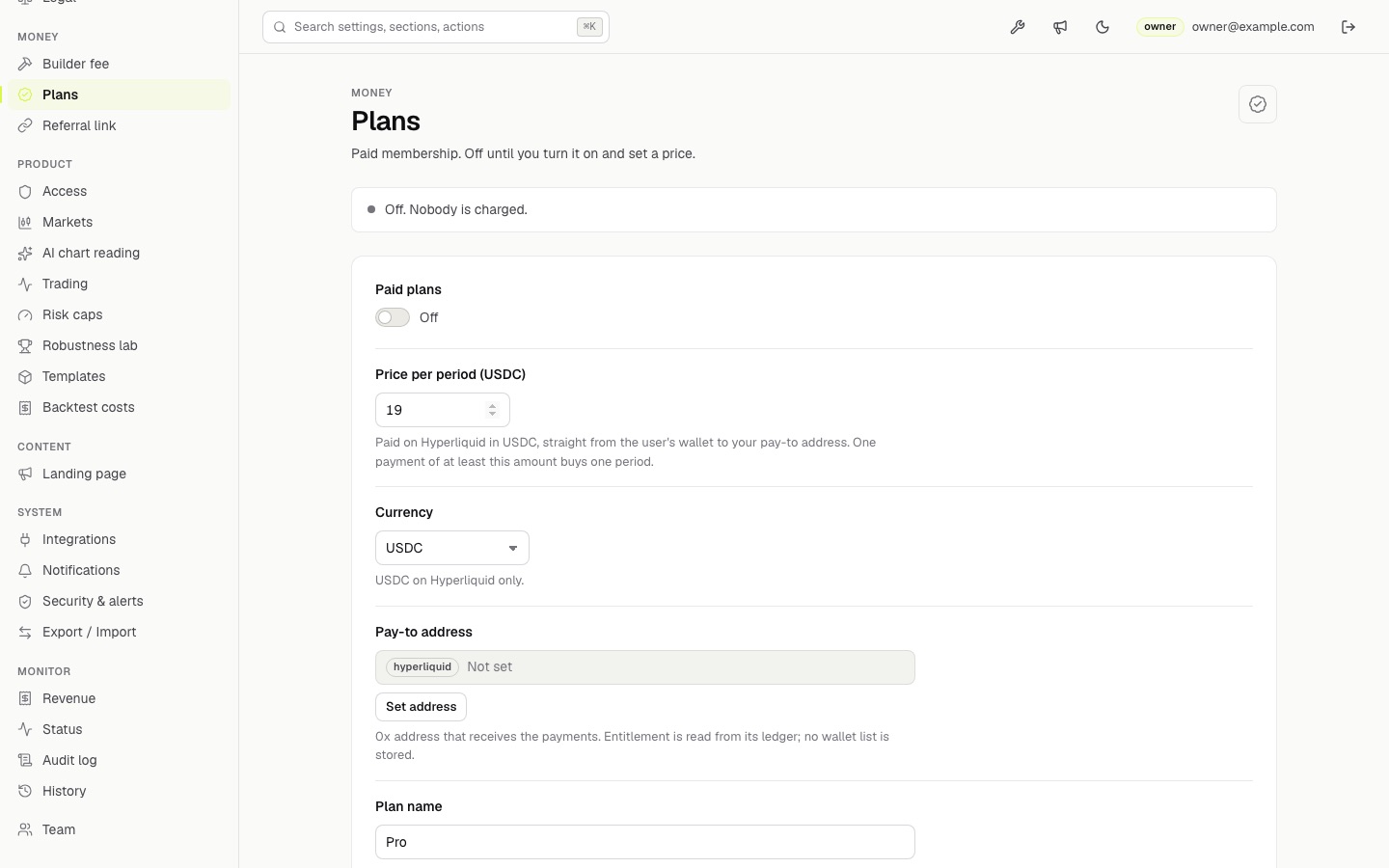
Task: Click the Risk caps gauge icon
Action: [x=25, y=314]
